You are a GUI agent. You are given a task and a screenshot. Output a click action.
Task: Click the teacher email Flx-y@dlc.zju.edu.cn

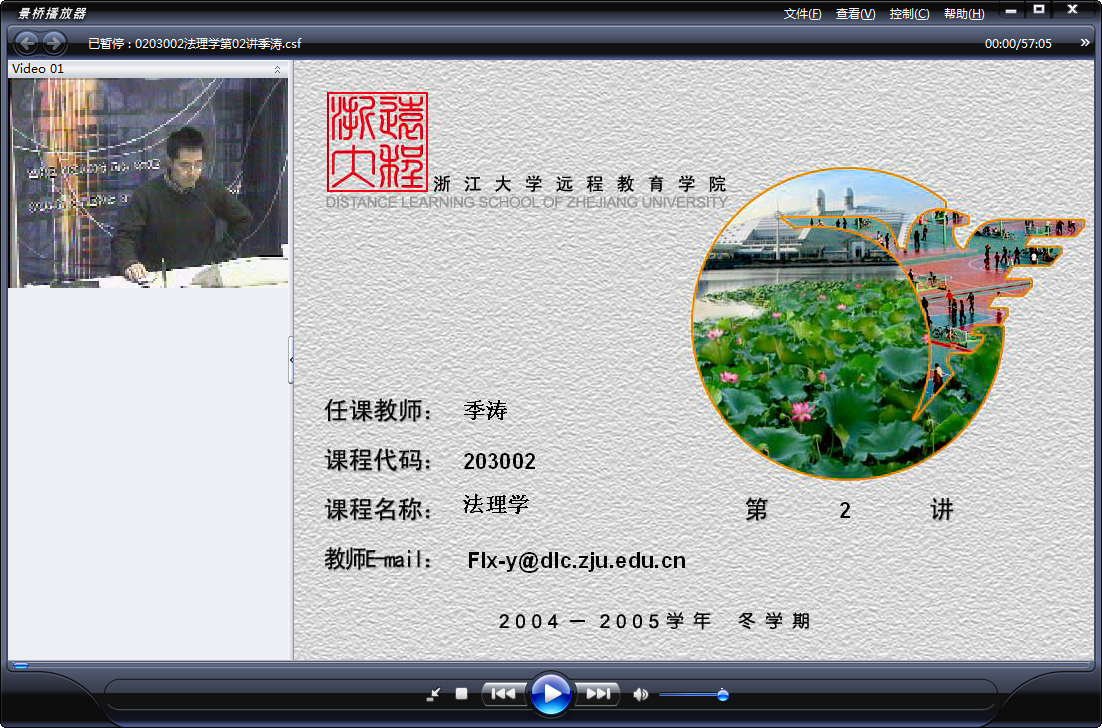576,560
